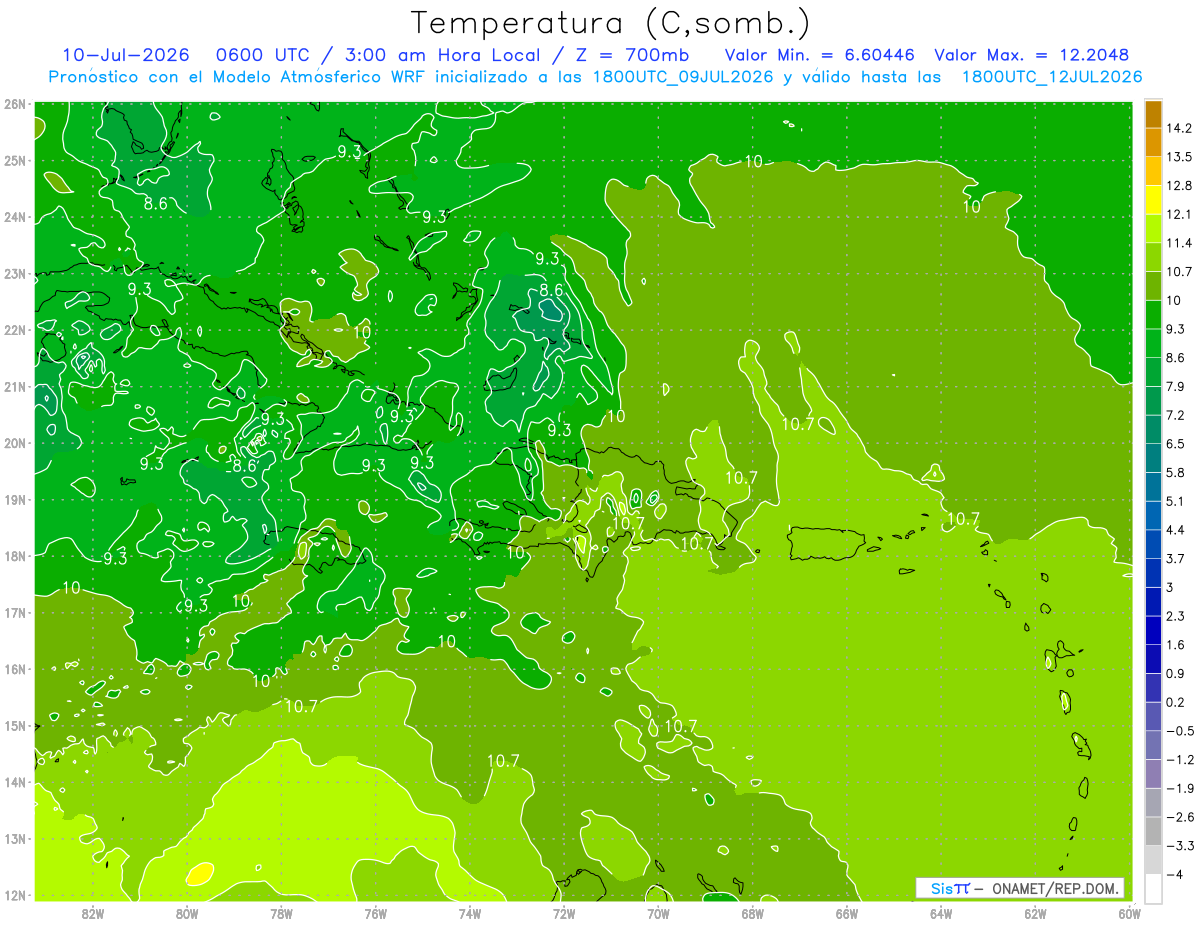Click the '7.9' legend label
The image size is (1200, 927).
(1176, 386)
